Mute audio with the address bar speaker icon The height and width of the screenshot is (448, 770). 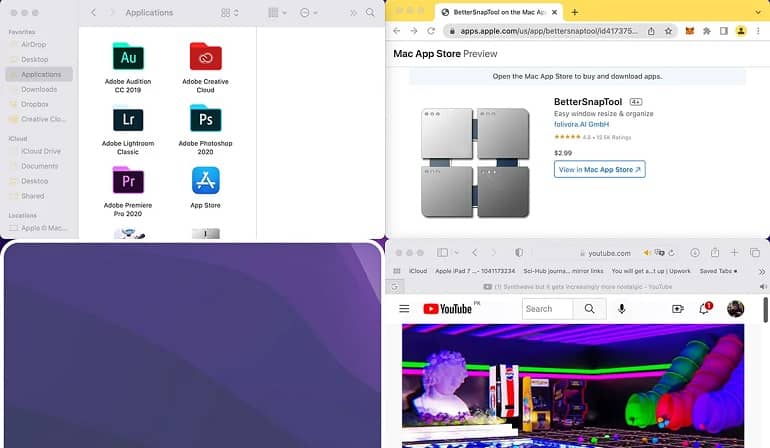pos(647,253)
